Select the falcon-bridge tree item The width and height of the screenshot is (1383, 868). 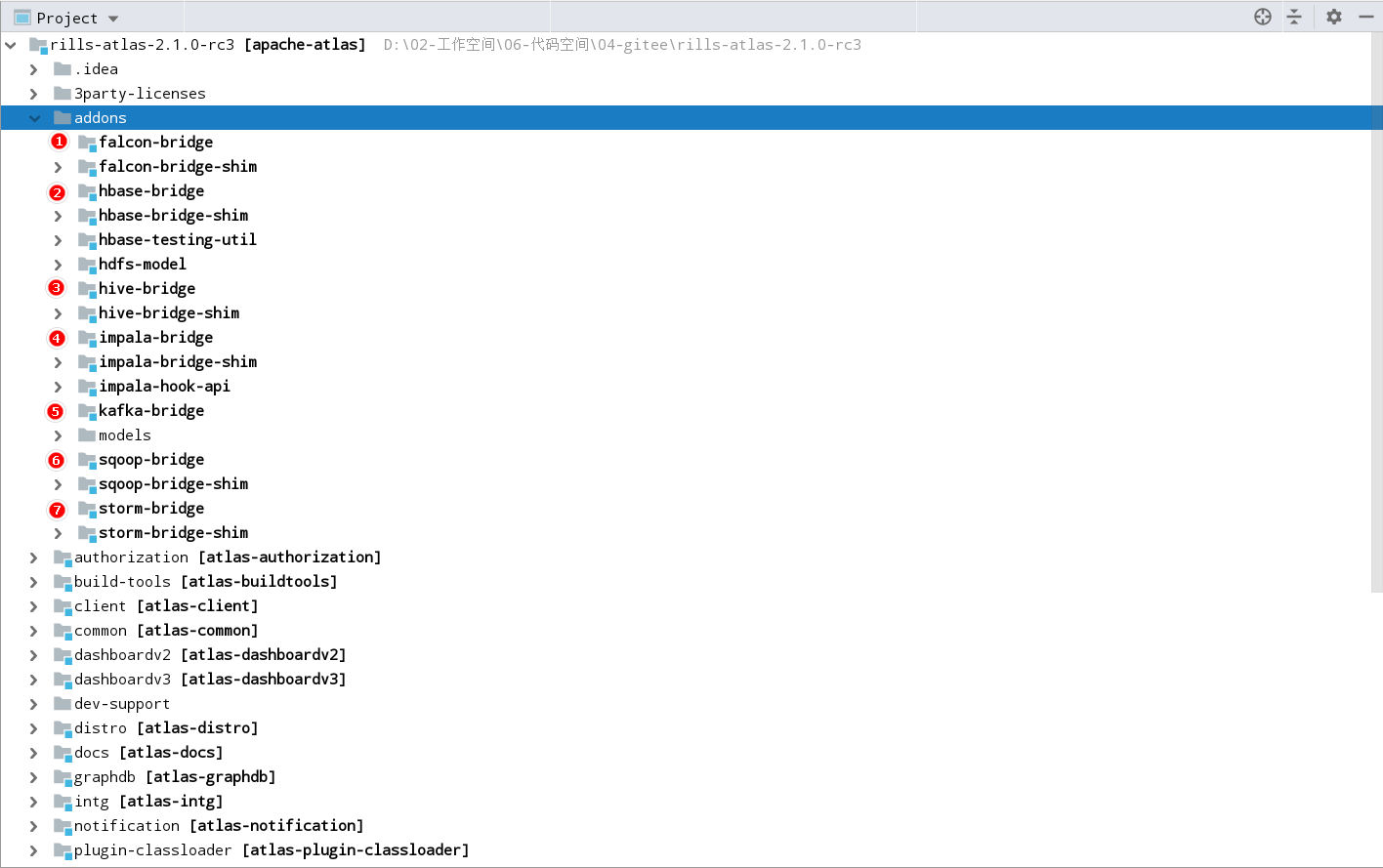(x=155, y=143)
